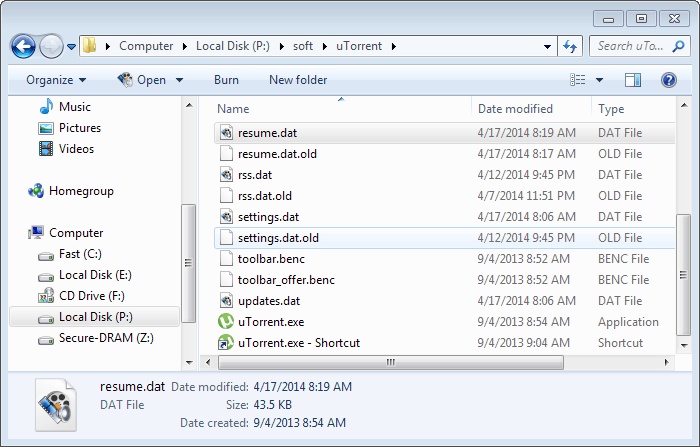Select Music in the navigation pane
Image resolution: width=700 pixels, height=447 pixels.
(x=75, y=107)
